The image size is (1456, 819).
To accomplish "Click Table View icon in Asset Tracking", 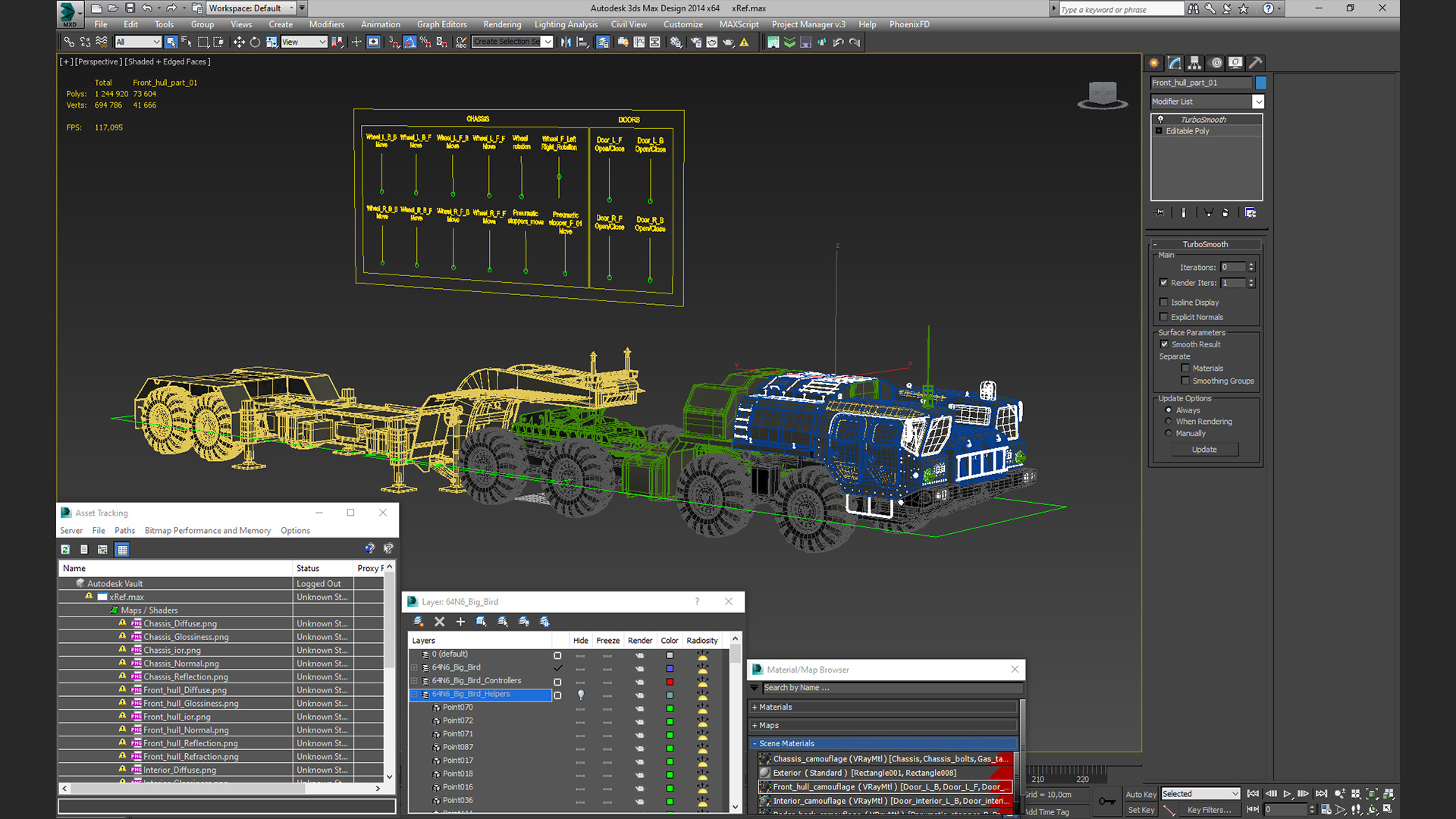I will point(122,549).
